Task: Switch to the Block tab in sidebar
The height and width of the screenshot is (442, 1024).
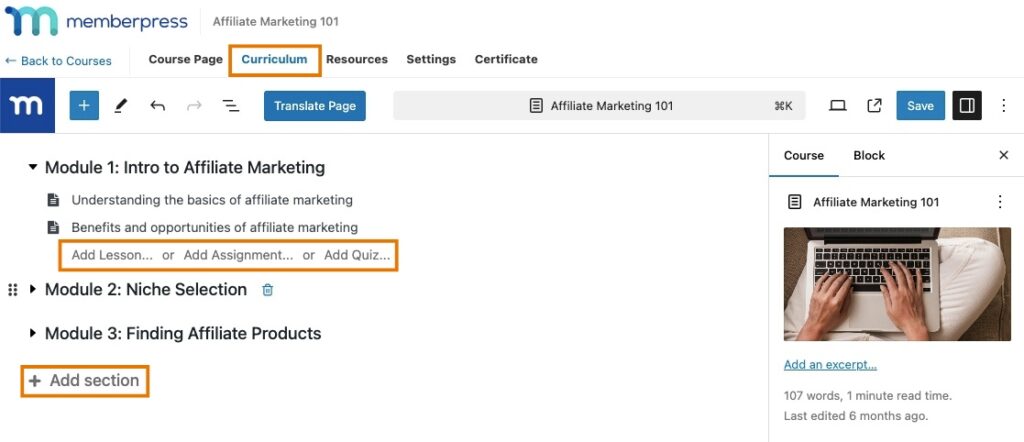Action: pyautogui.click(x=868, y=156)
